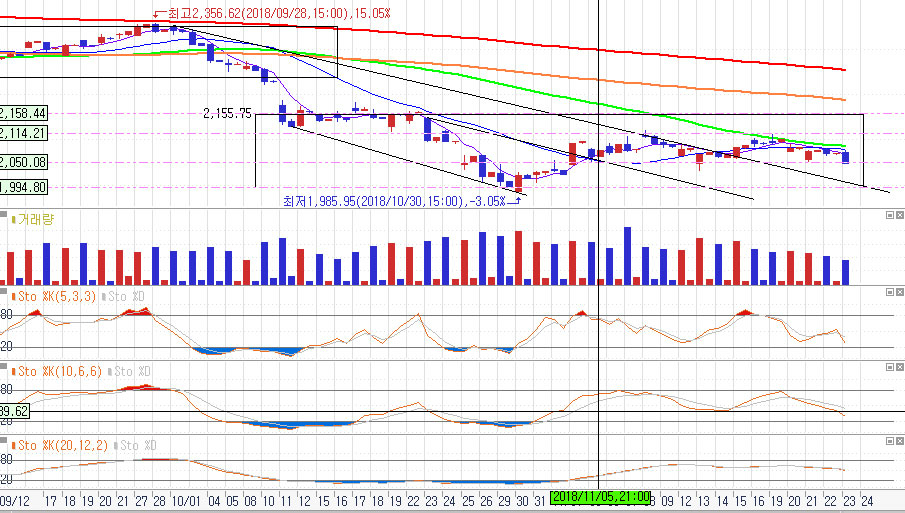Click the 2,155.75 rectangle price annotation
Image resolution: width=905 pixels, height=513 pixels.
coord(227,114)
